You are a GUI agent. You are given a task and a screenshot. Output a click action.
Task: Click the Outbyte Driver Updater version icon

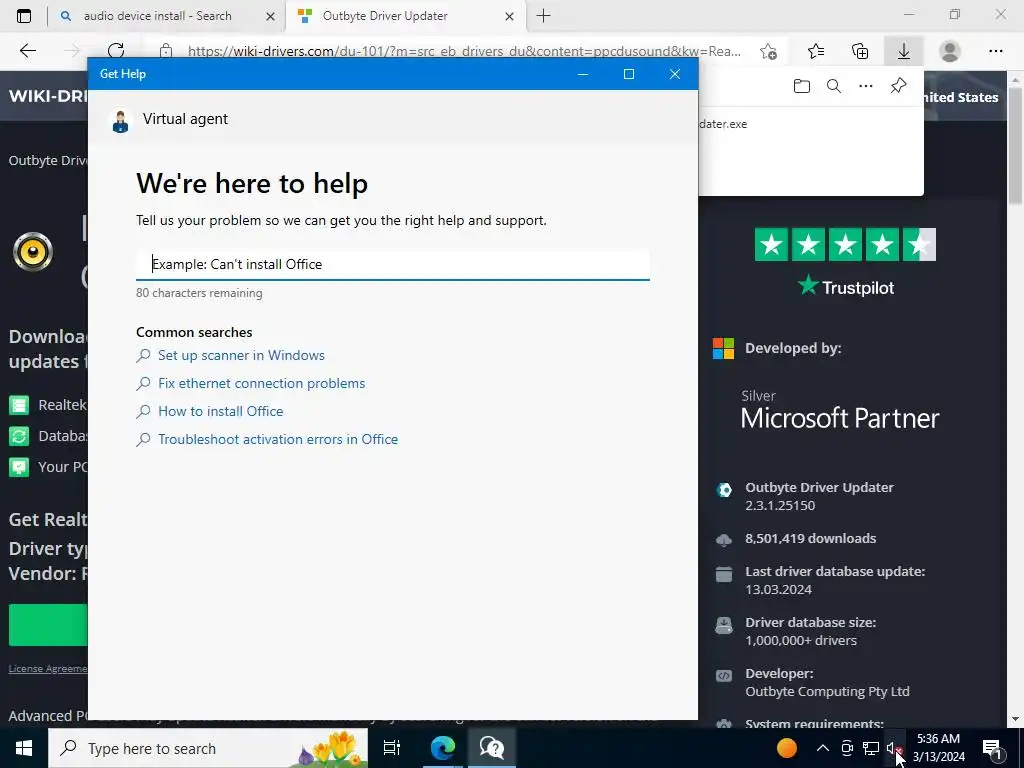point(724,490)
